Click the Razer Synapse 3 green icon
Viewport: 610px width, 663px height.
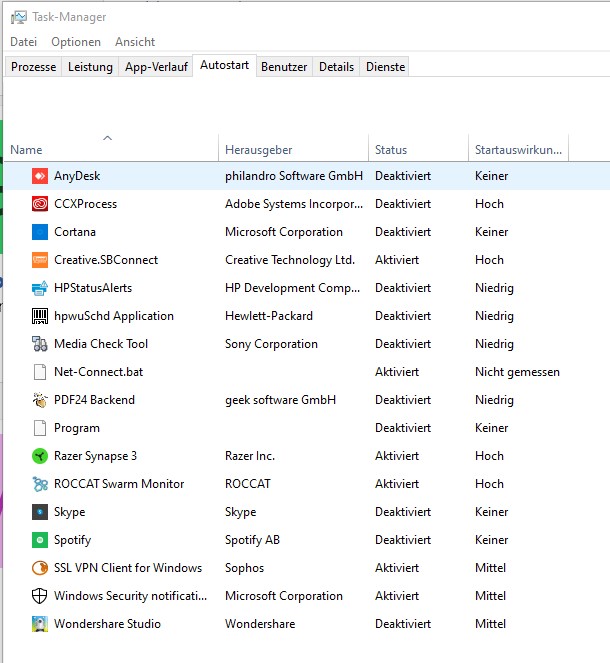point(40,456)
